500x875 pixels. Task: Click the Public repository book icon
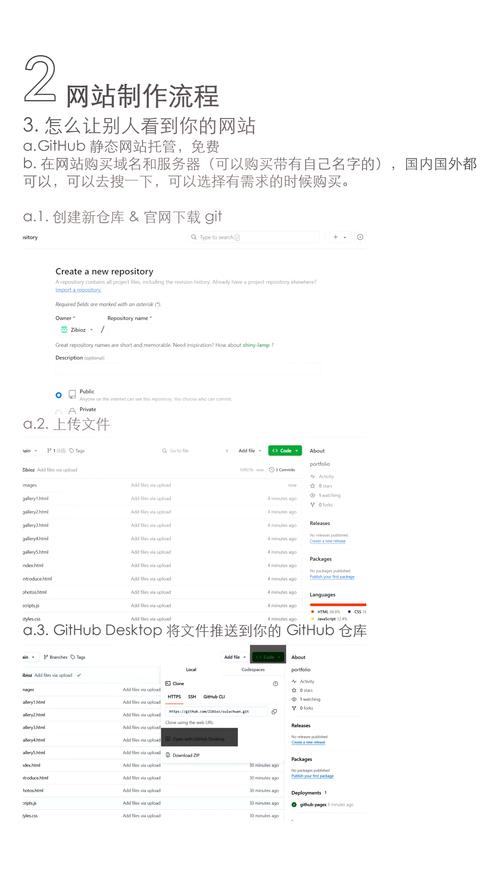point(72,395)
